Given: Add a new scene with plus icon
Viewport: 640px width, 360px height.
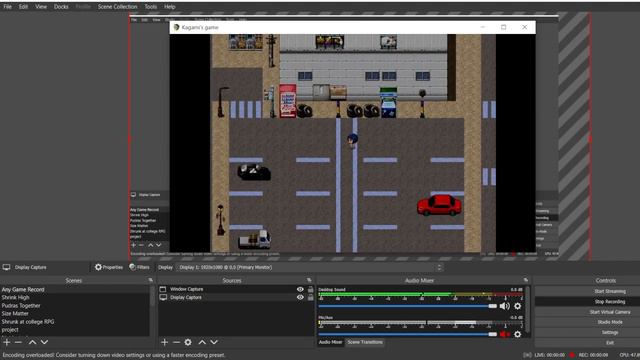Looking at the screenshot, I should (7, 342).
